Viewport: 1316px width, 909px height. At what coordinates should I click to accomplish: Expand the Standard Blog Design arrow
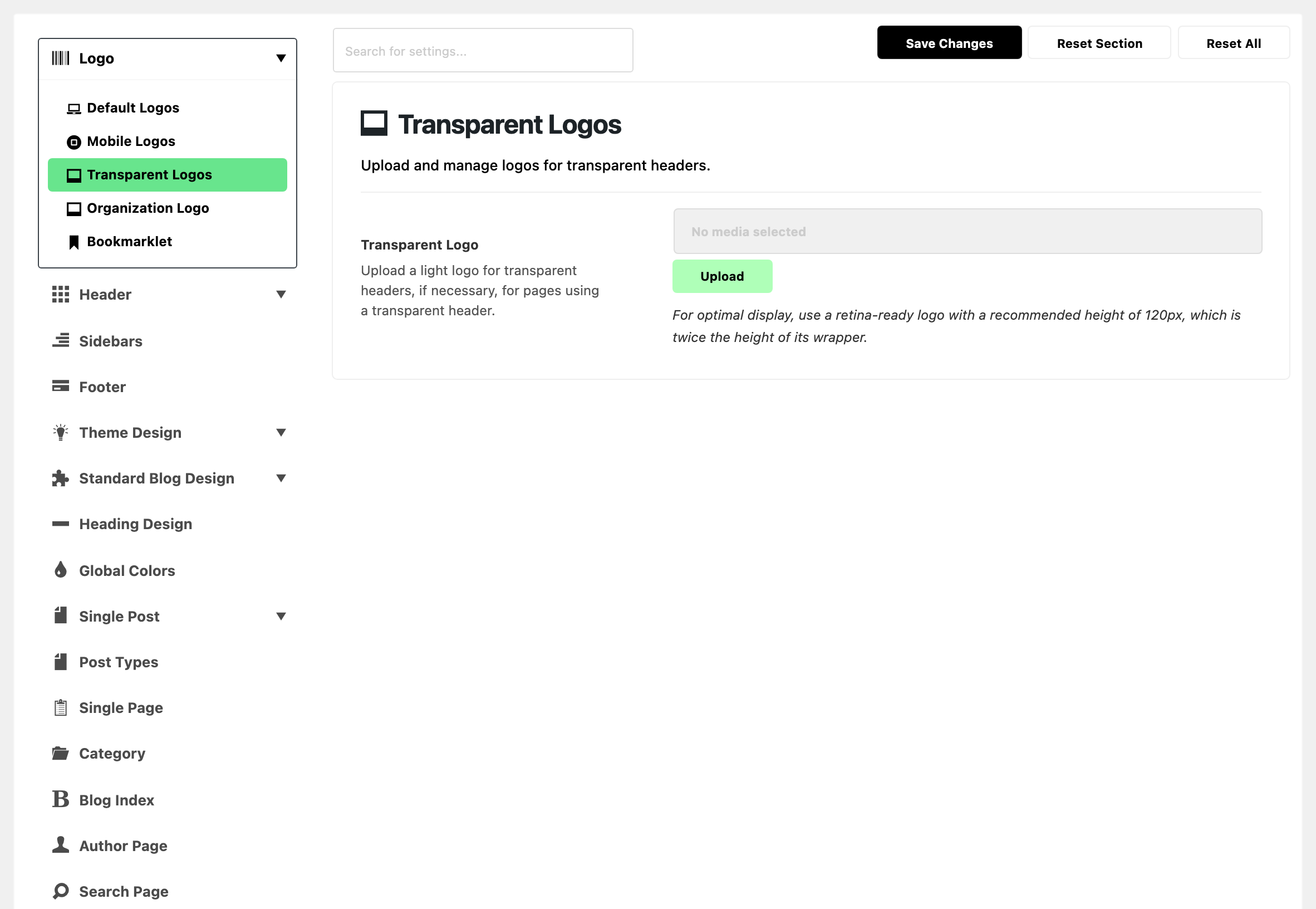pos(281,478)
